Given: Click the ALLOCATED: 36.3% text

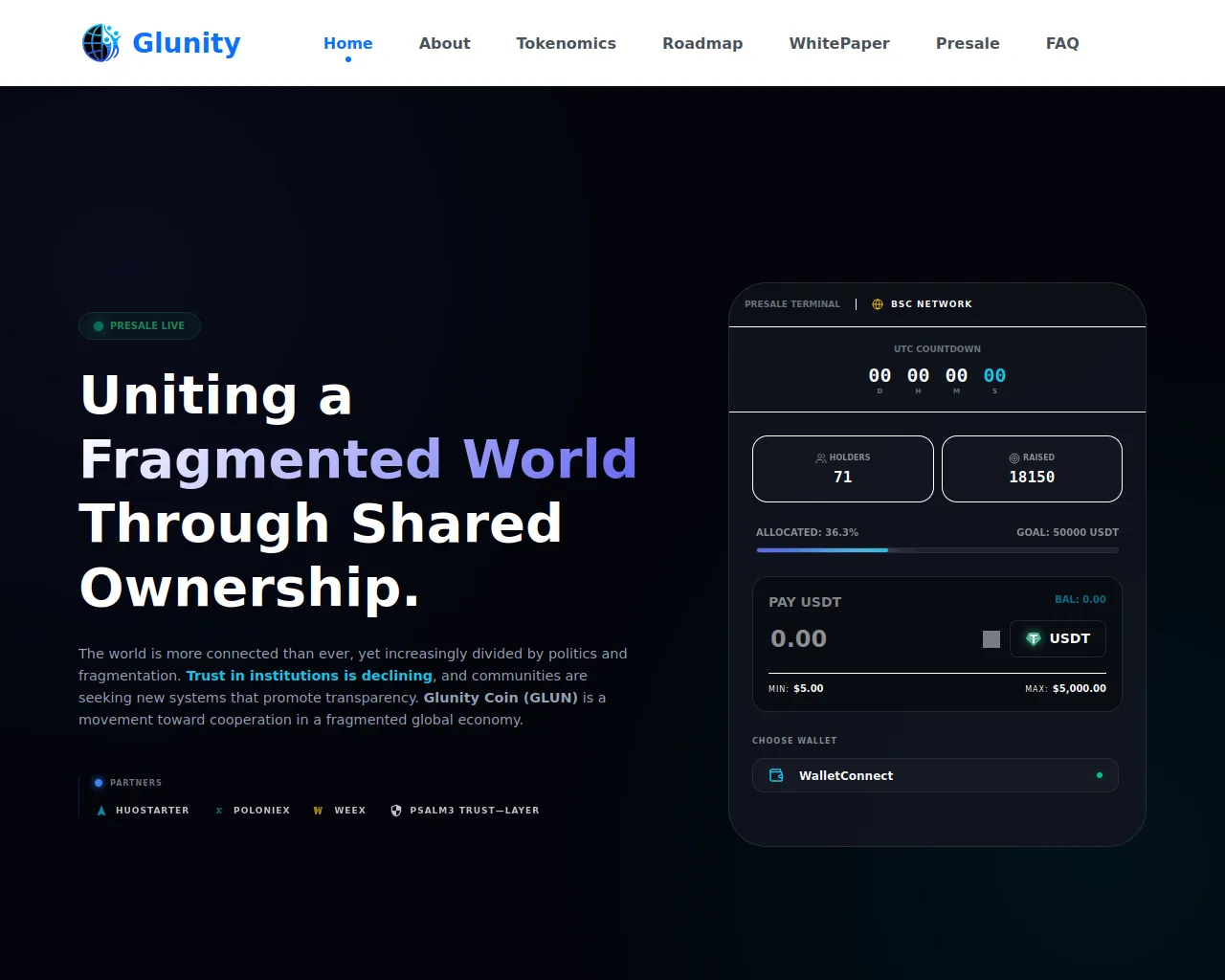Looking at the screenshot, I should (x=807, y=532).
